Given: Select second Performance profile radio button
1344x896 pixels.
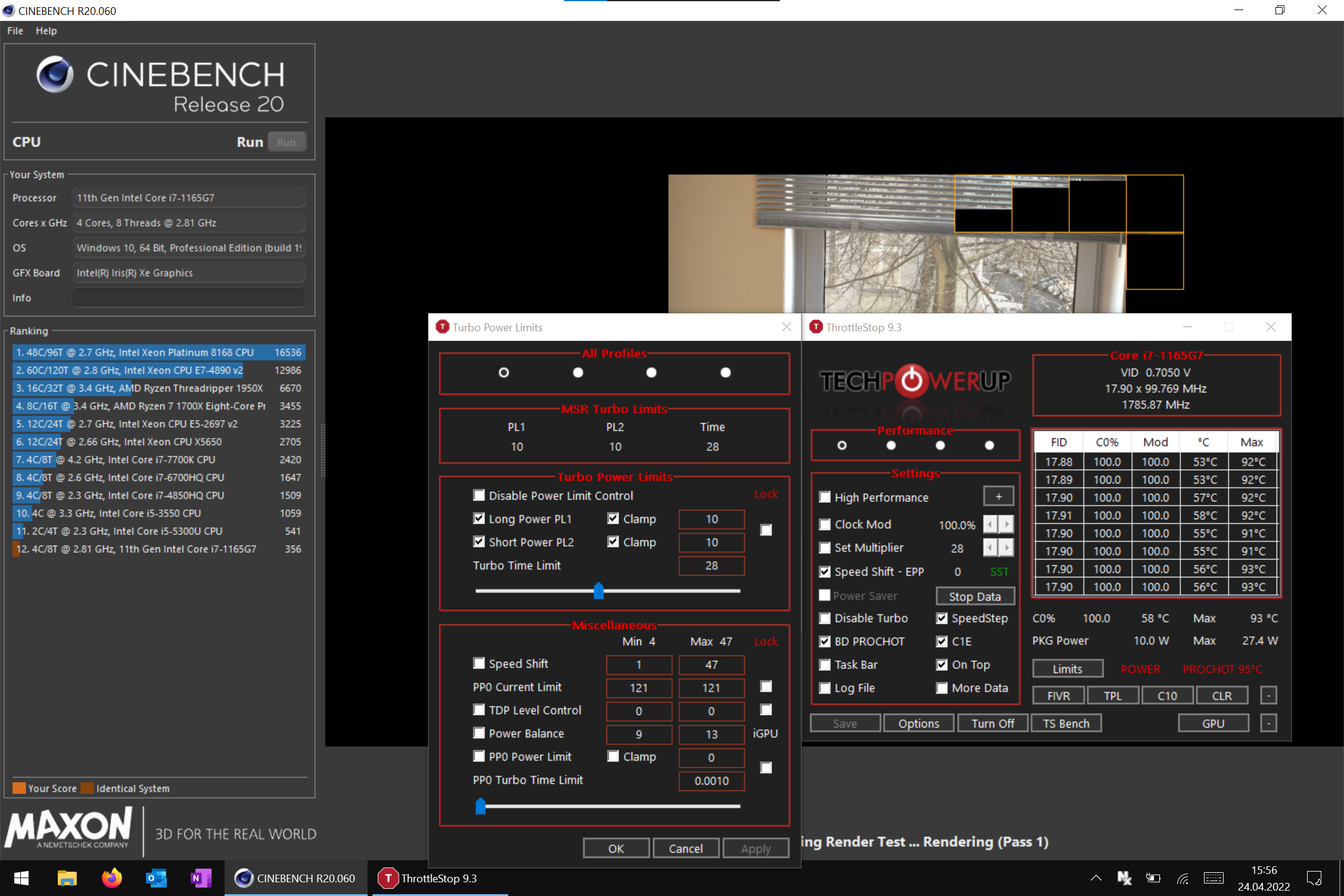Looking at the screenshot, I should (891, 446).
